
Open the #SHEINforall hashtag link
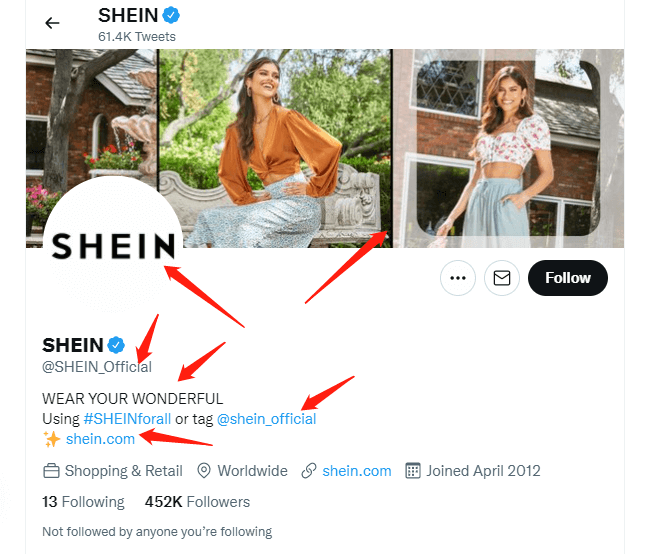point(127,418)
